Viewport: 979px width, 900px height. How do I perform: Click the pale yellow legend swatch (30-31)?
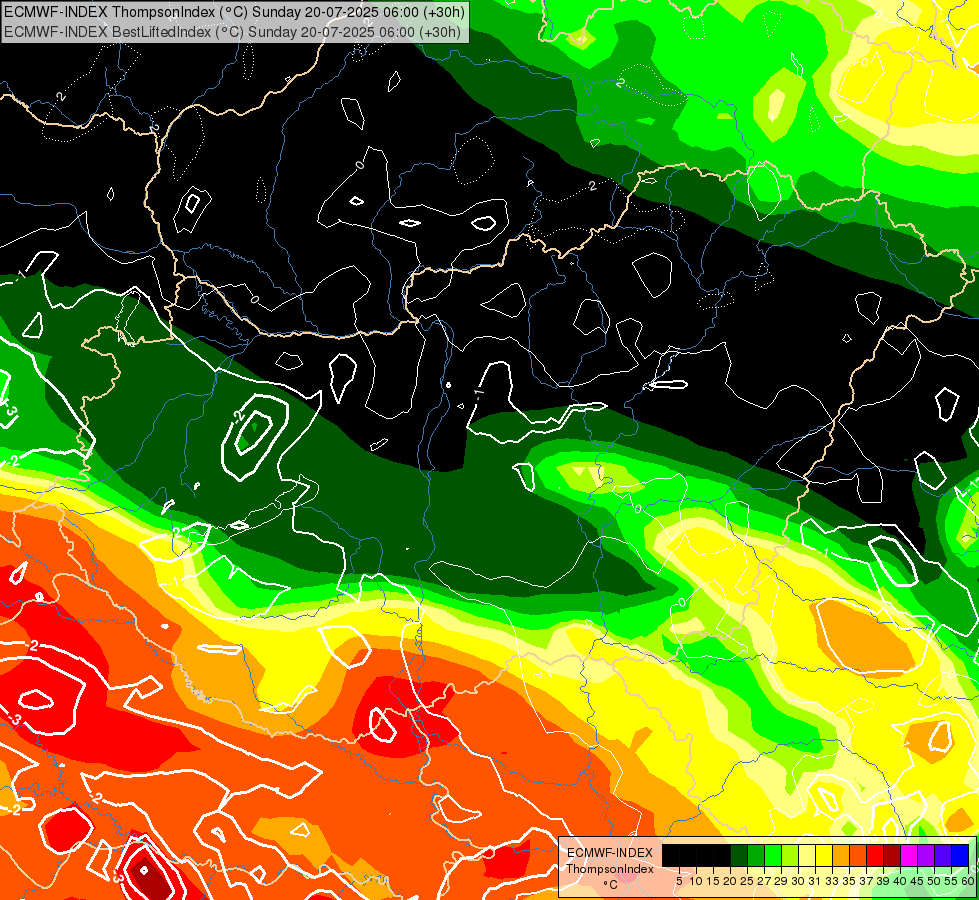[x=807, y=855]
